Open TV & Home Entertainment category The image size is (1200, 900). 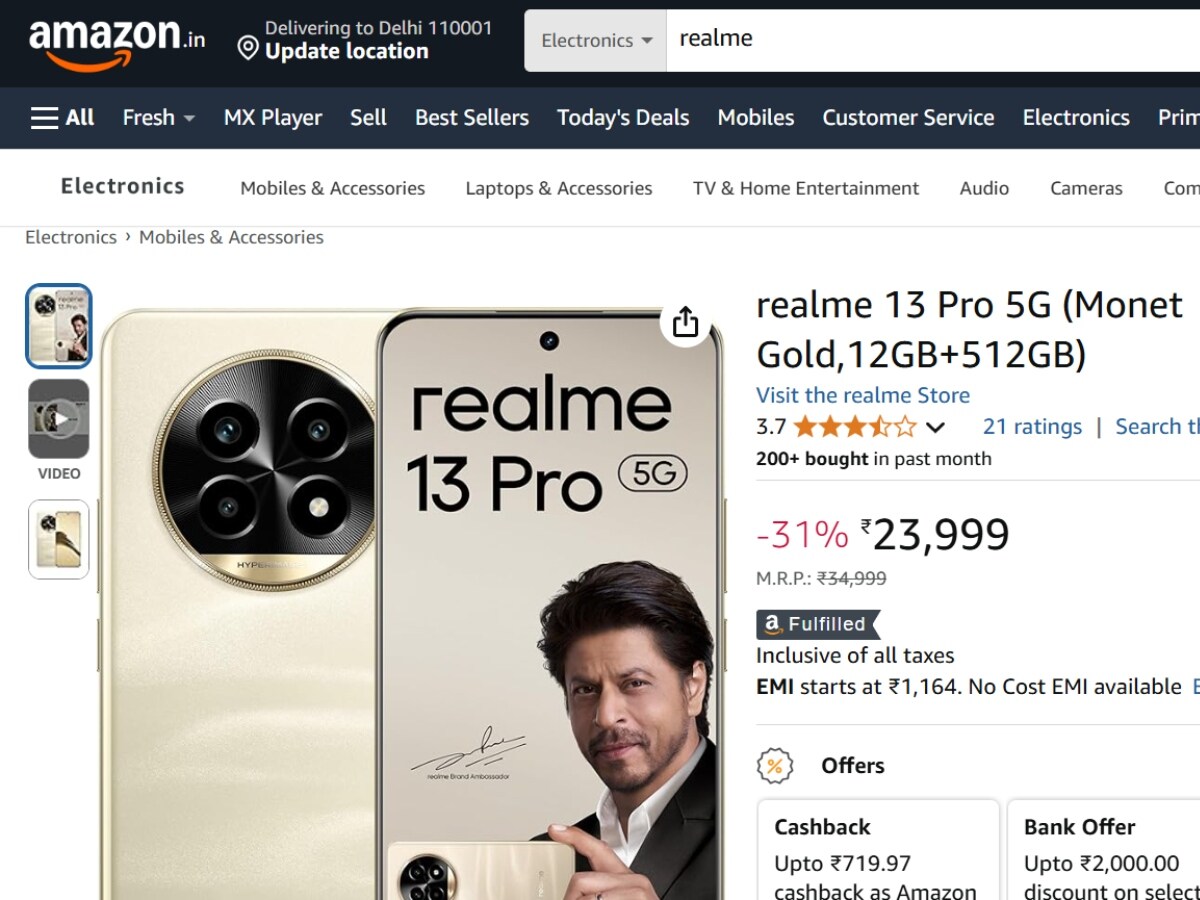[806, 188]
